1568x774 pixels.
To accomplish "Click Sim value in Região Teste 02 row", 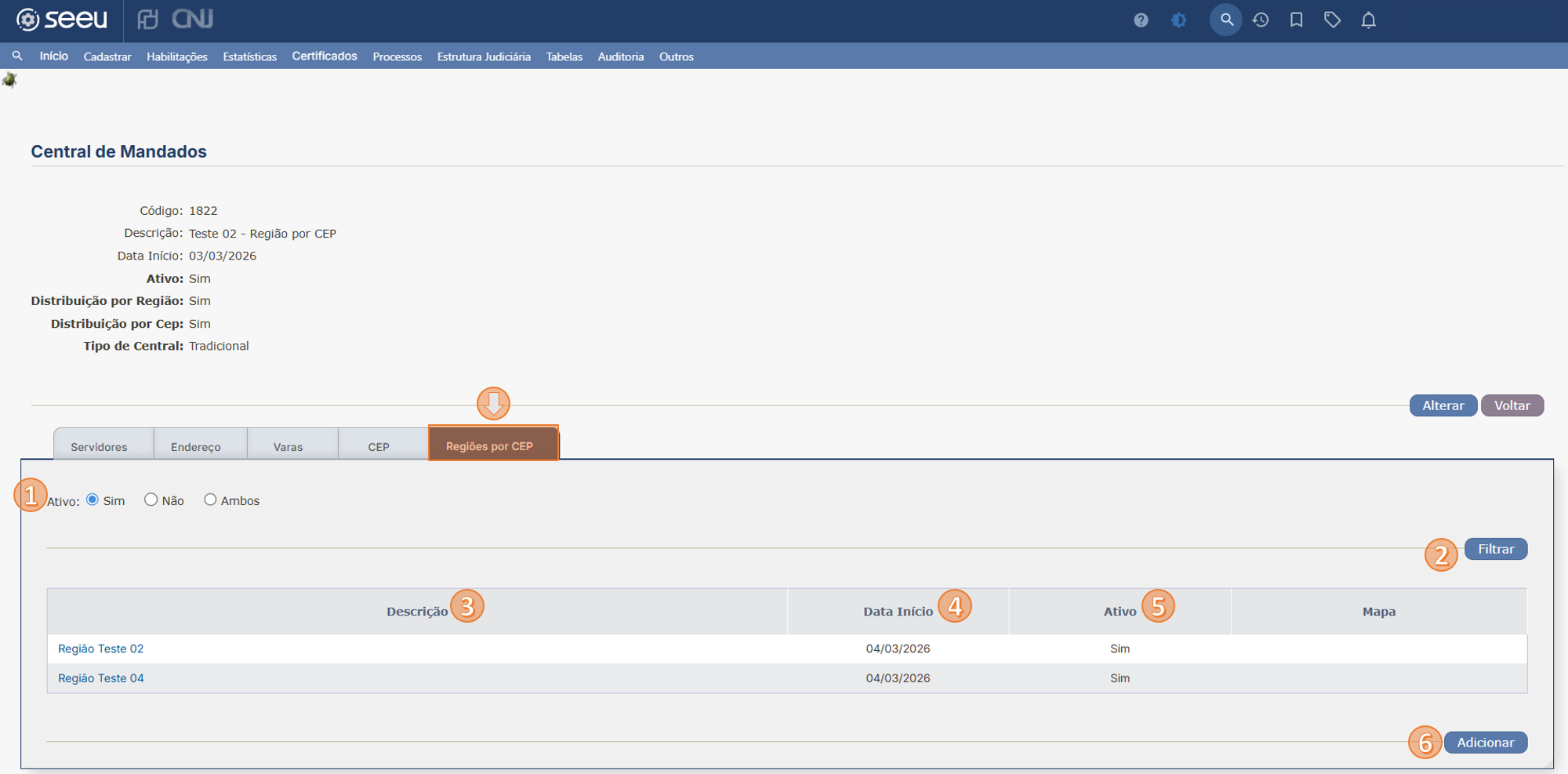I will [x=1120, y=649].
